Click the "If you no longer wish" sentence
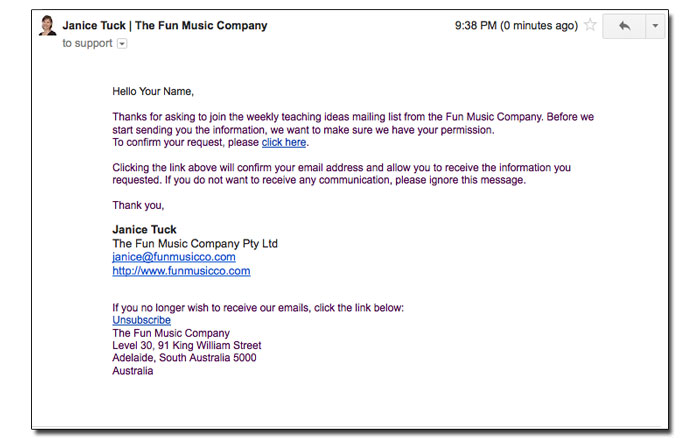The width and height of the screenshot is (700, 438). pos(258,308)
